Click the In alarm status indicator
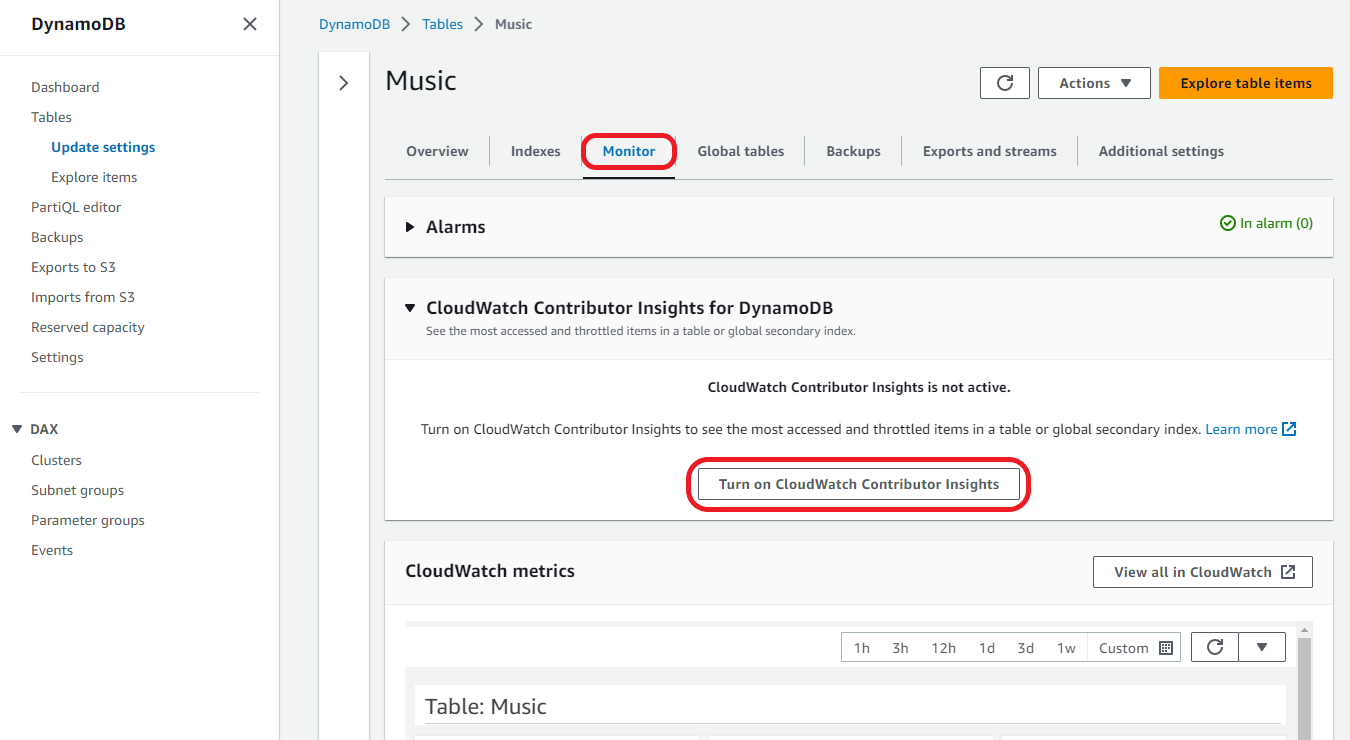This screenshot has width=1350, height=740. pyautogui.click(x=1266, y=224)
